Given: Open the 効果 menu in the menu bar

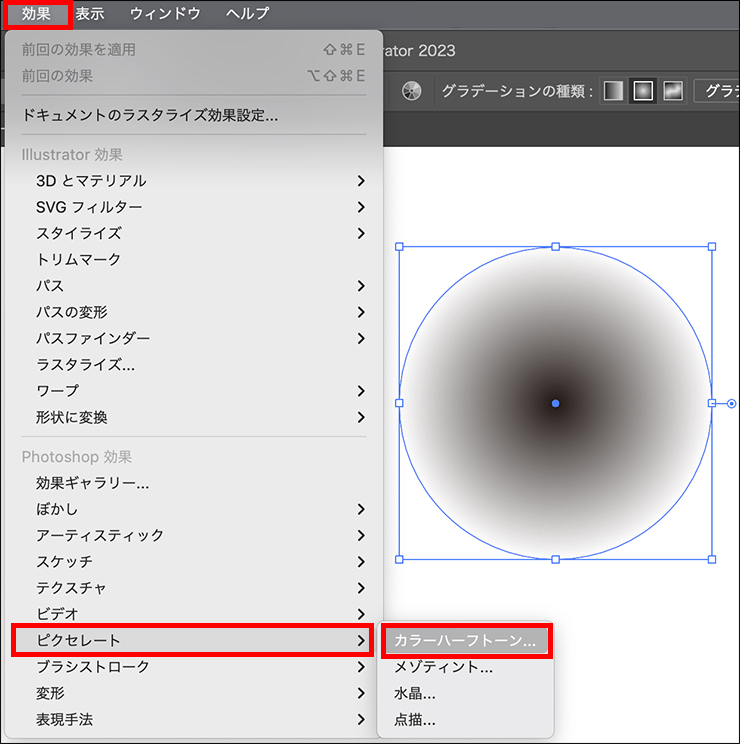Looking at the screenshot, I should [36, 14].
